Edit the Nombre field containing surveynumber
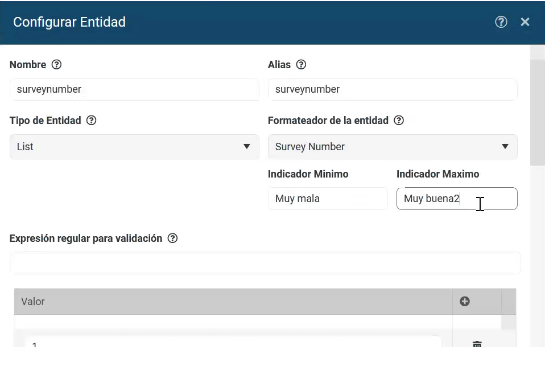The width and height of the screenshot is (547, 373). (x=135, y=90)
